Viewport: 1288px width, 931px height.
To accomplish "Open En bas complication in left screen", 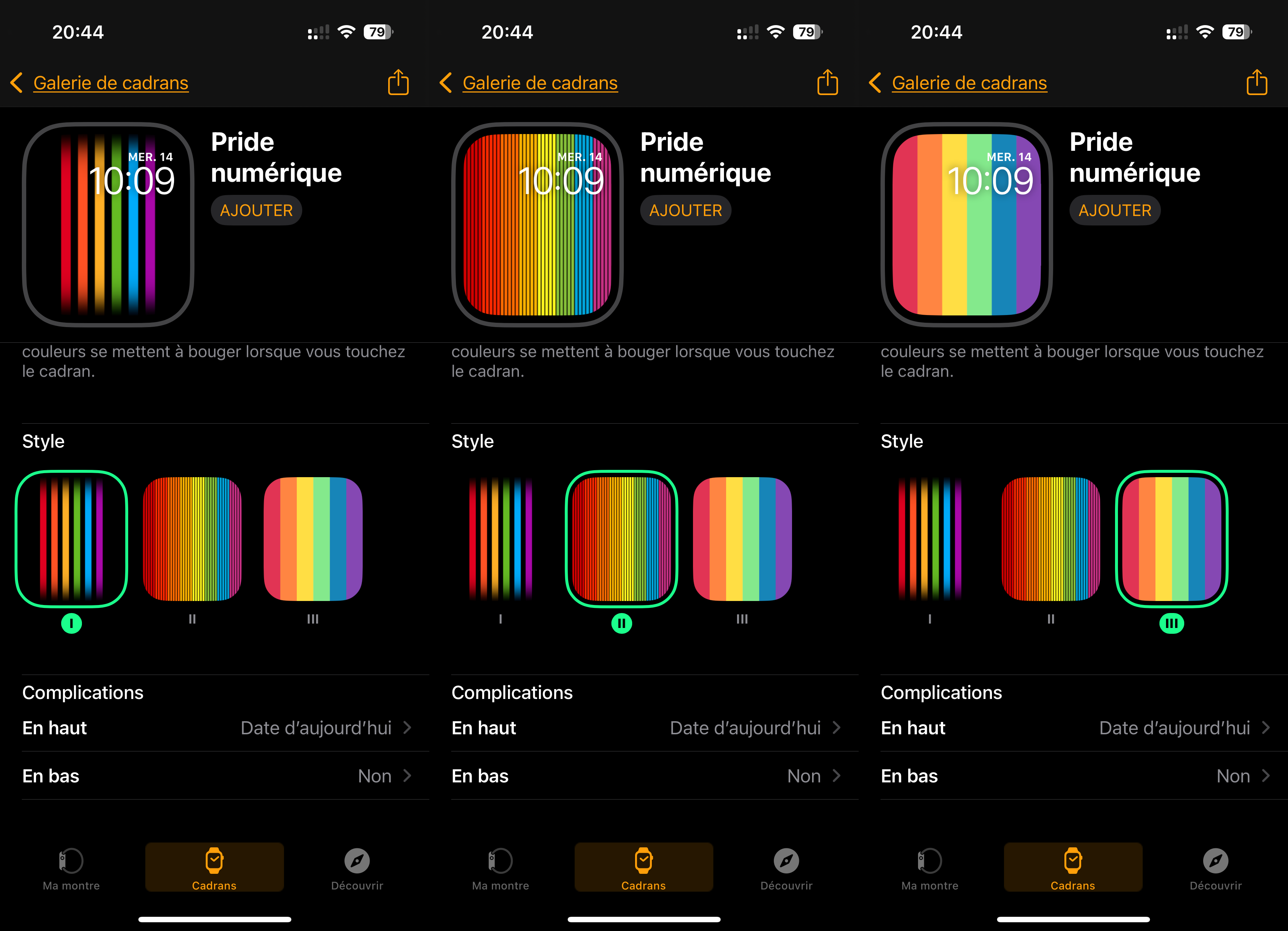I will click(x=225, y=776).
